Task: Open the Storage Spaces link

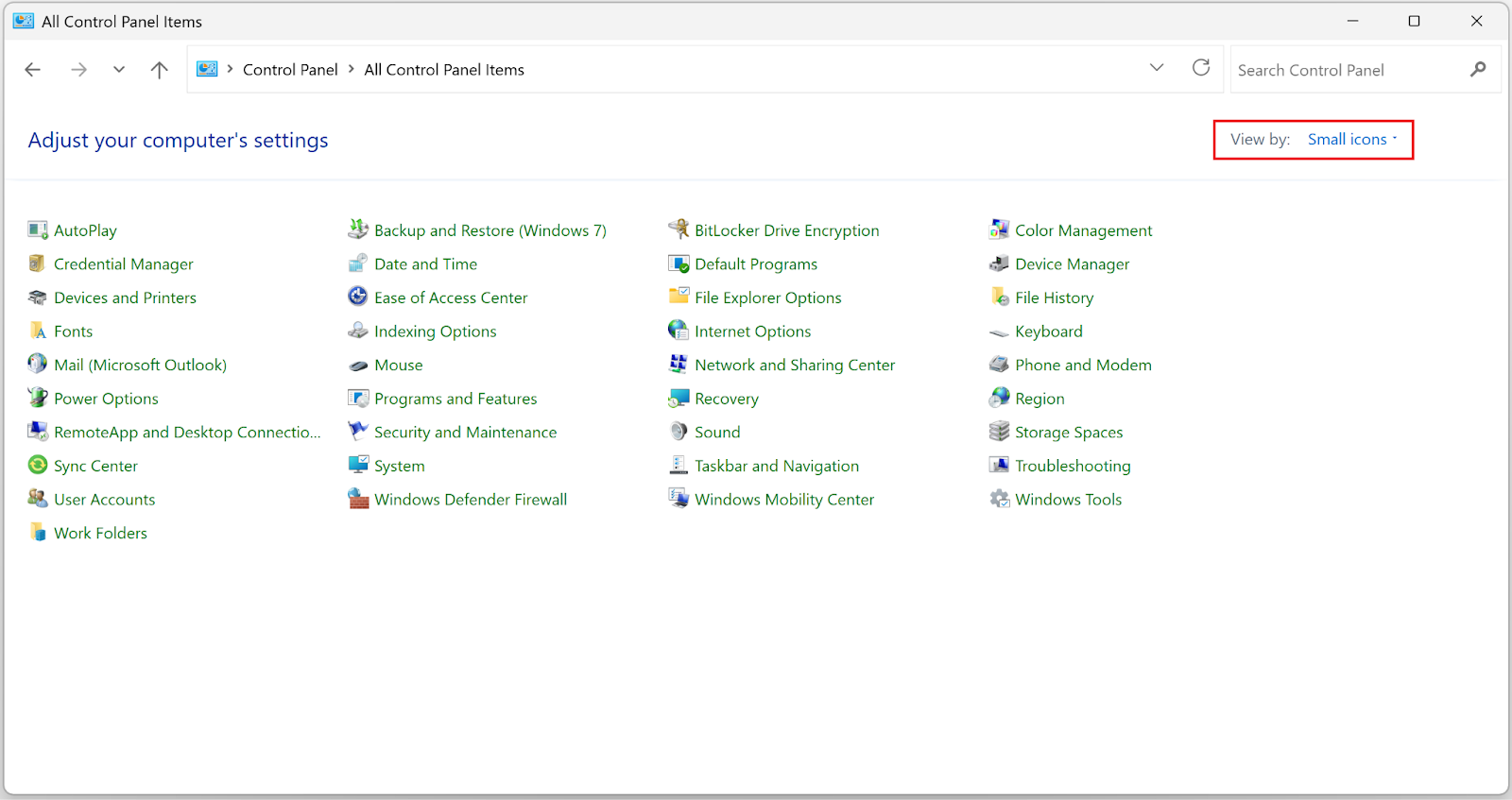Action: pyautogui.click(x=1069, y=433)
